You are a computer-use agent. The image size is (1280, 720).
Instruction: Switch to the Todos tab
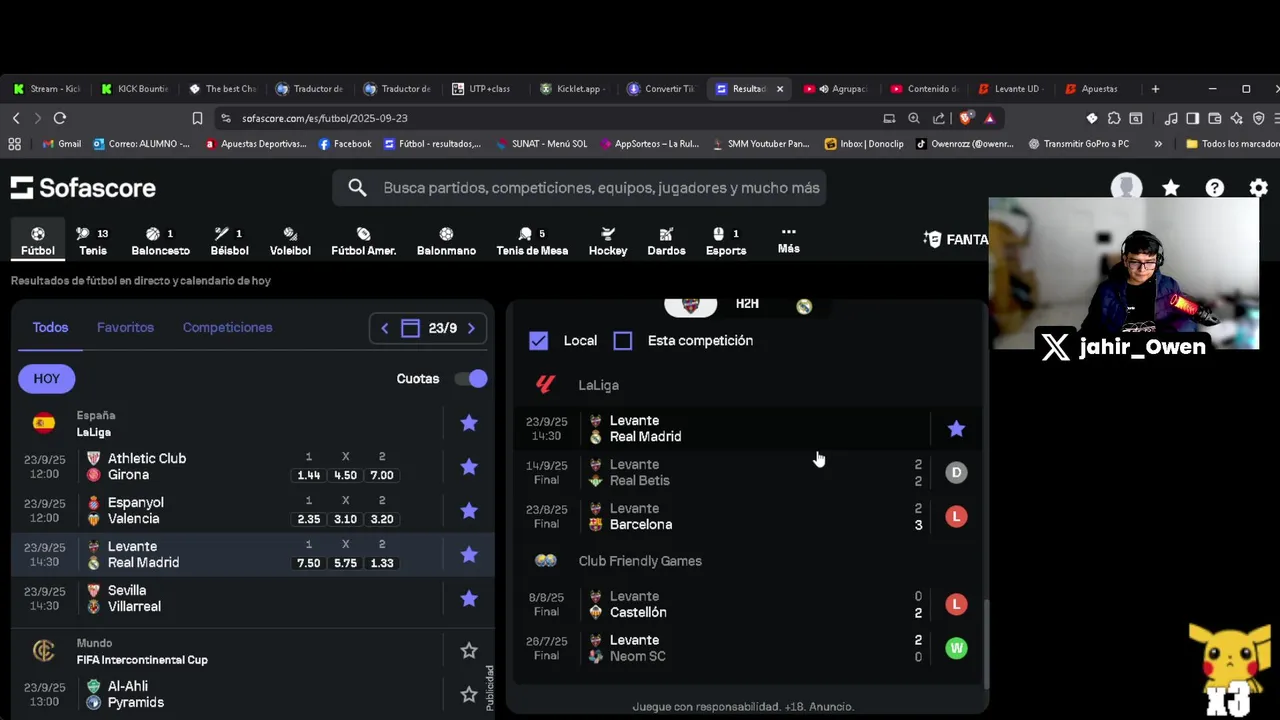click(50, 327)
